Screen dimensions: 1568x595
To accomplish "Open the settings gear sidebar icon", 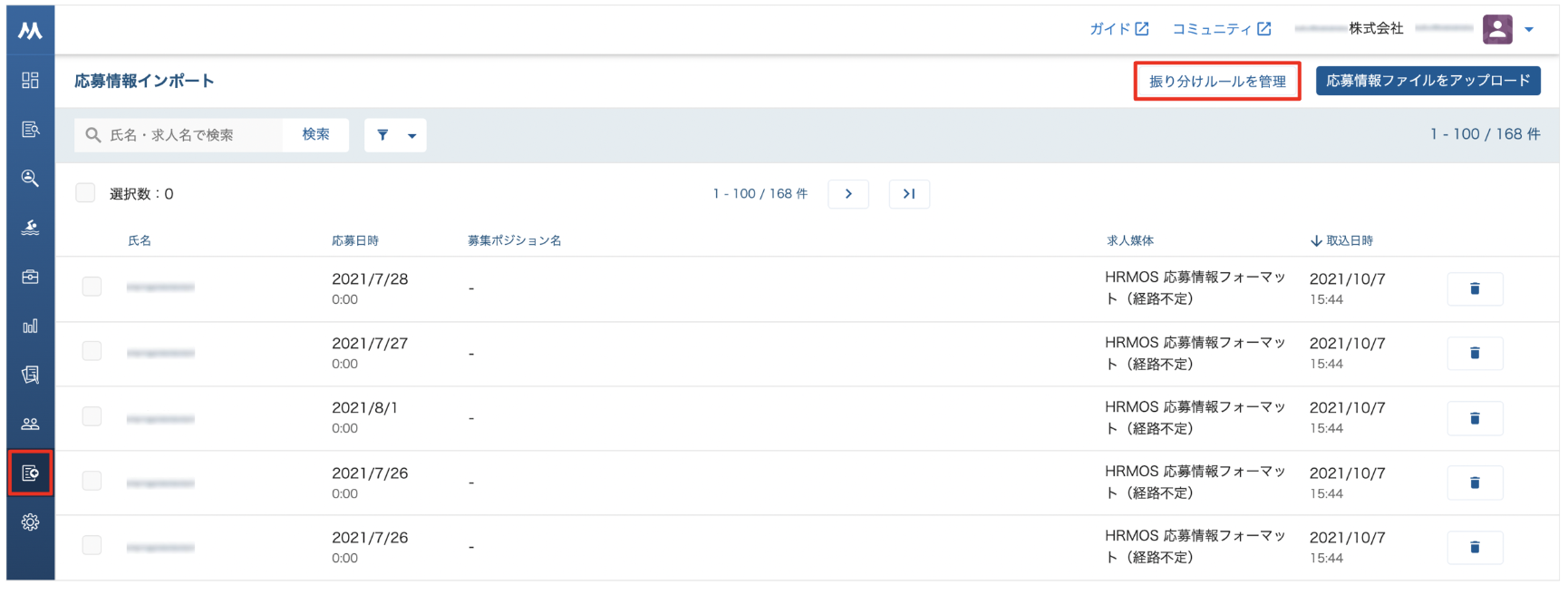I will (30, 522).
